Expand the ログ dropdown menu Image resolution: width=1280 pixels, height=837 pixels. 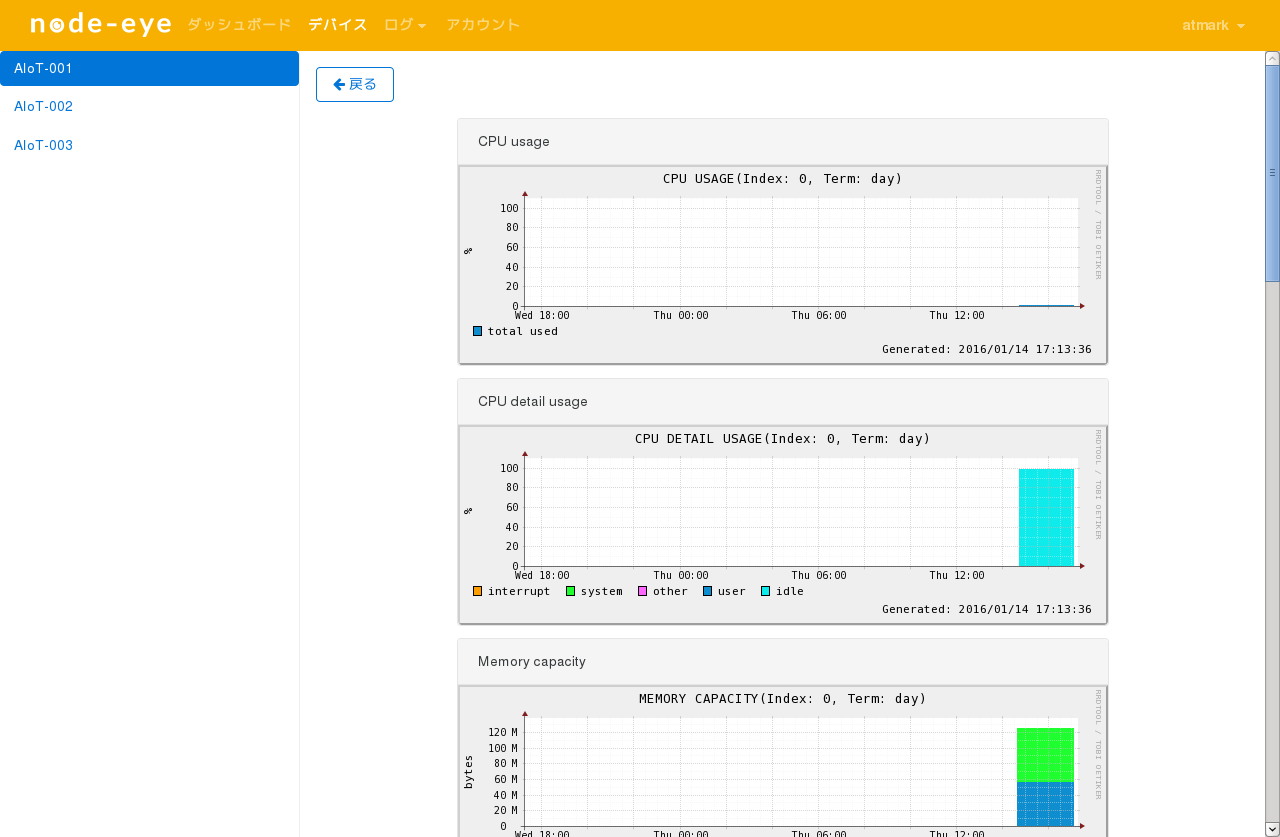(405, 25)
